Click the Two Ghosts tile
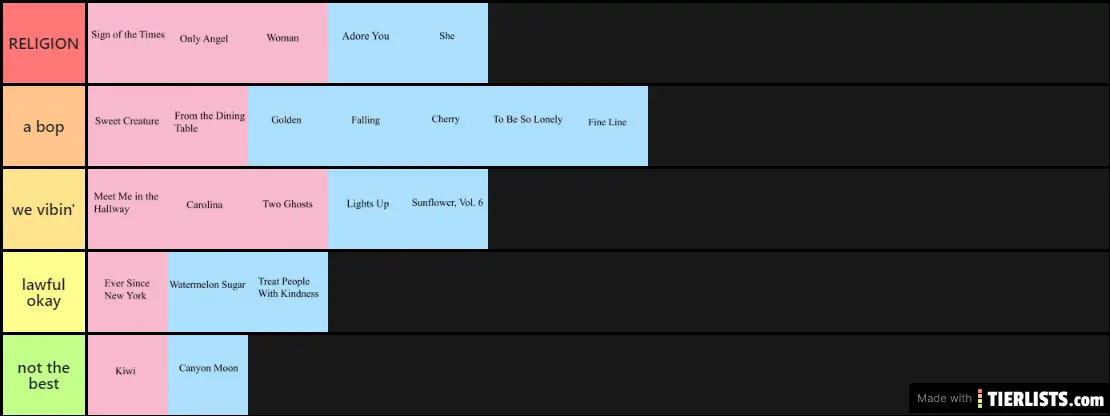Image resolution: width=1110 pixels, height=416 pixels. pyautogui.click(x=288, y=209)
